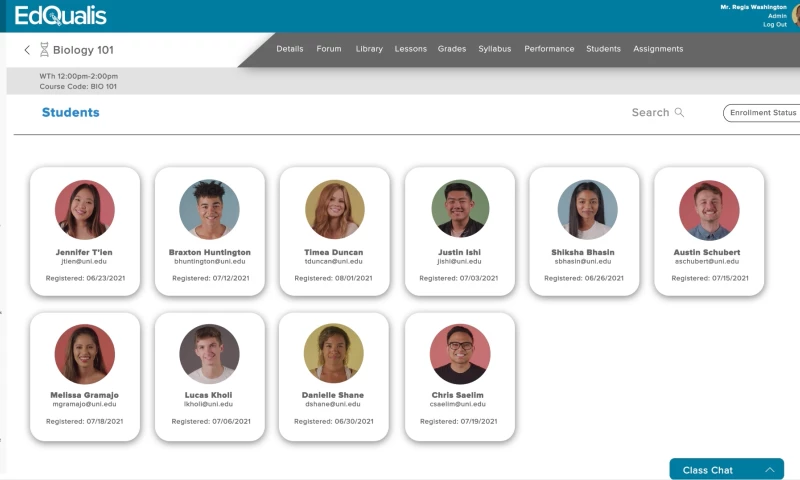Click email aschubert@uni.edu
The height and width of the screenshot is (480, 800).
click(707, 261)
